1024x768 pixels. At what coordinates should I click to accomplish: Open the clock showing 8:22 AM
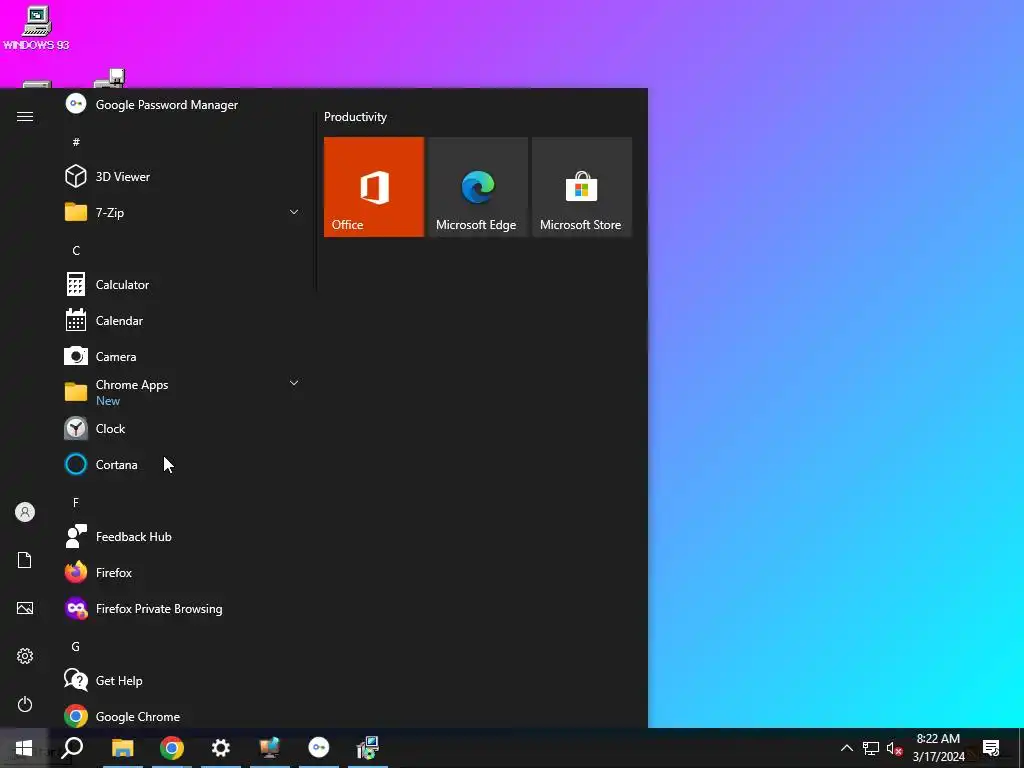(938, 748)
